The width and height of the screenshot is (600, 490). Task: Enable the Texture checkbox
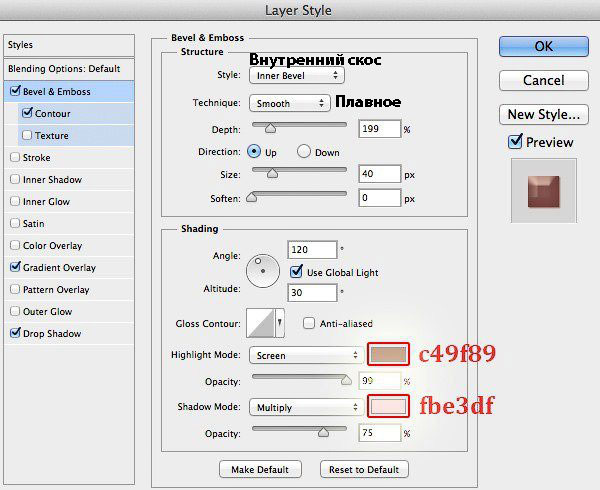27,135
